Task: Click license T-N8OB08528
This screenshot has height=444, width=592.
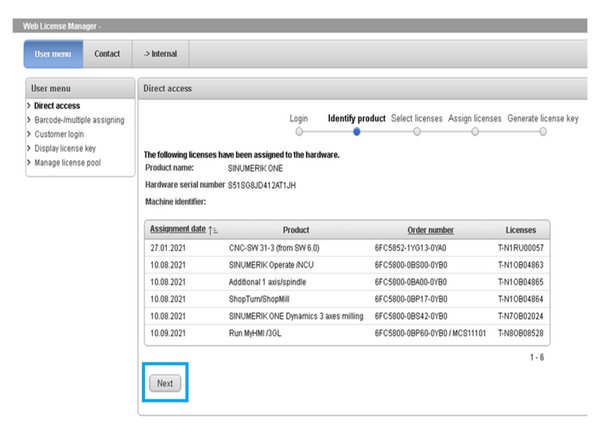Action: pos(521,333)
